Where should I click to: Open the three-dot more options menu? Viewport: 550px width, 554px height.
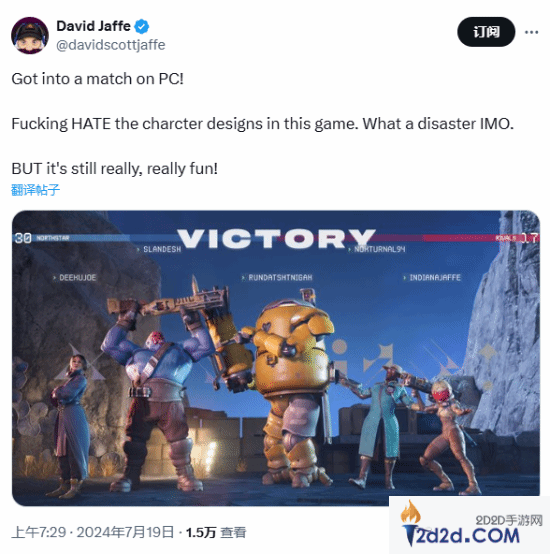point(531,32)
